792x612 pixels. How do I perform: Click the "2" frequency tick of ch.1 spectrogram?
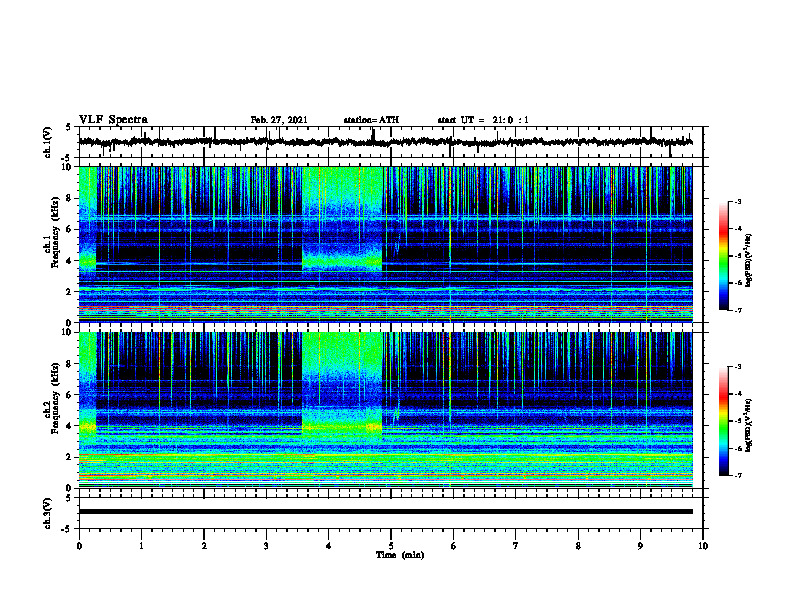(71, 292)
